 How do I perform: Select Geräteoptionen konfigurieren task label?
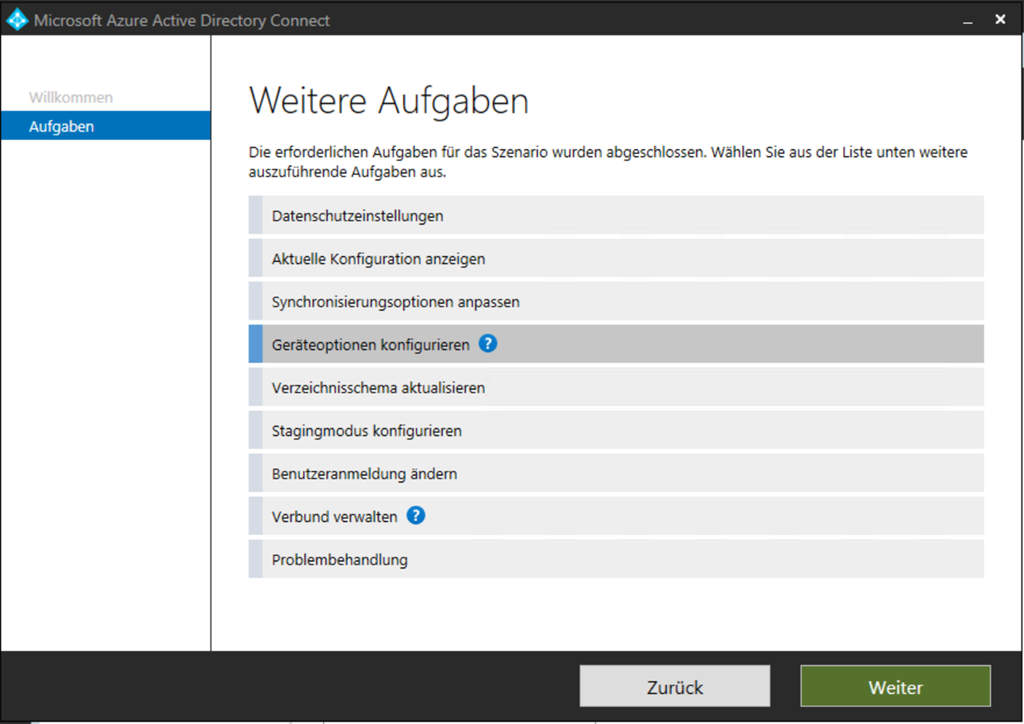pyautogui.click(x=370, y=345)
